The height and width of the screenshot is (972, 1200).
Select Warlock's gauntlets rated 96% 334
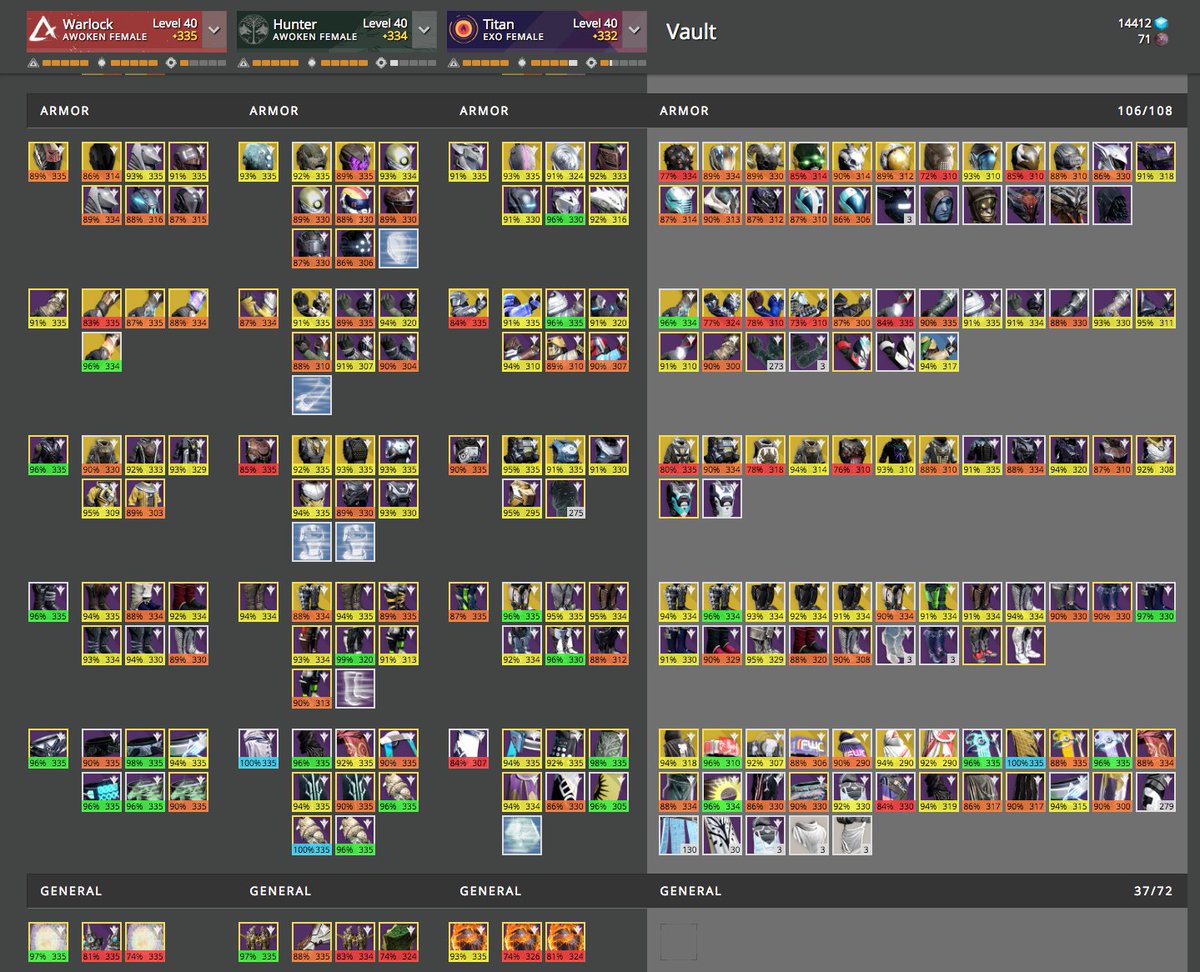pyautogui.click(x=101, y=352)
